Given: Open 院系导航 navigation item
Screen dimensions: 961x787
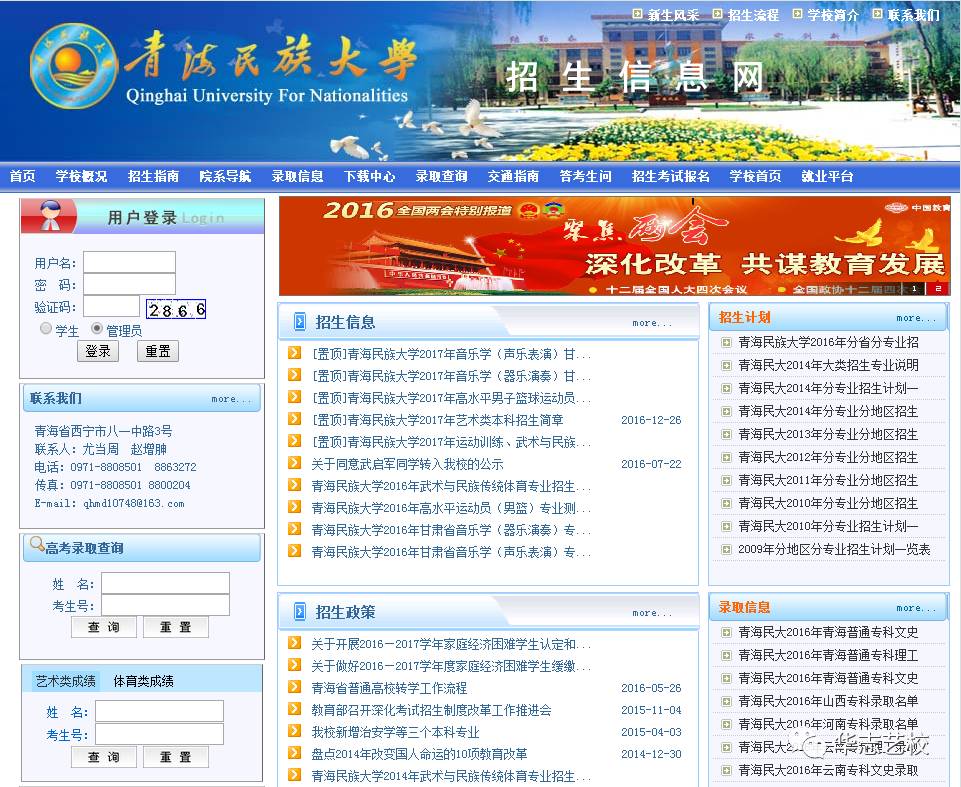Looking at the screenshot, I should tap(226, 177).
